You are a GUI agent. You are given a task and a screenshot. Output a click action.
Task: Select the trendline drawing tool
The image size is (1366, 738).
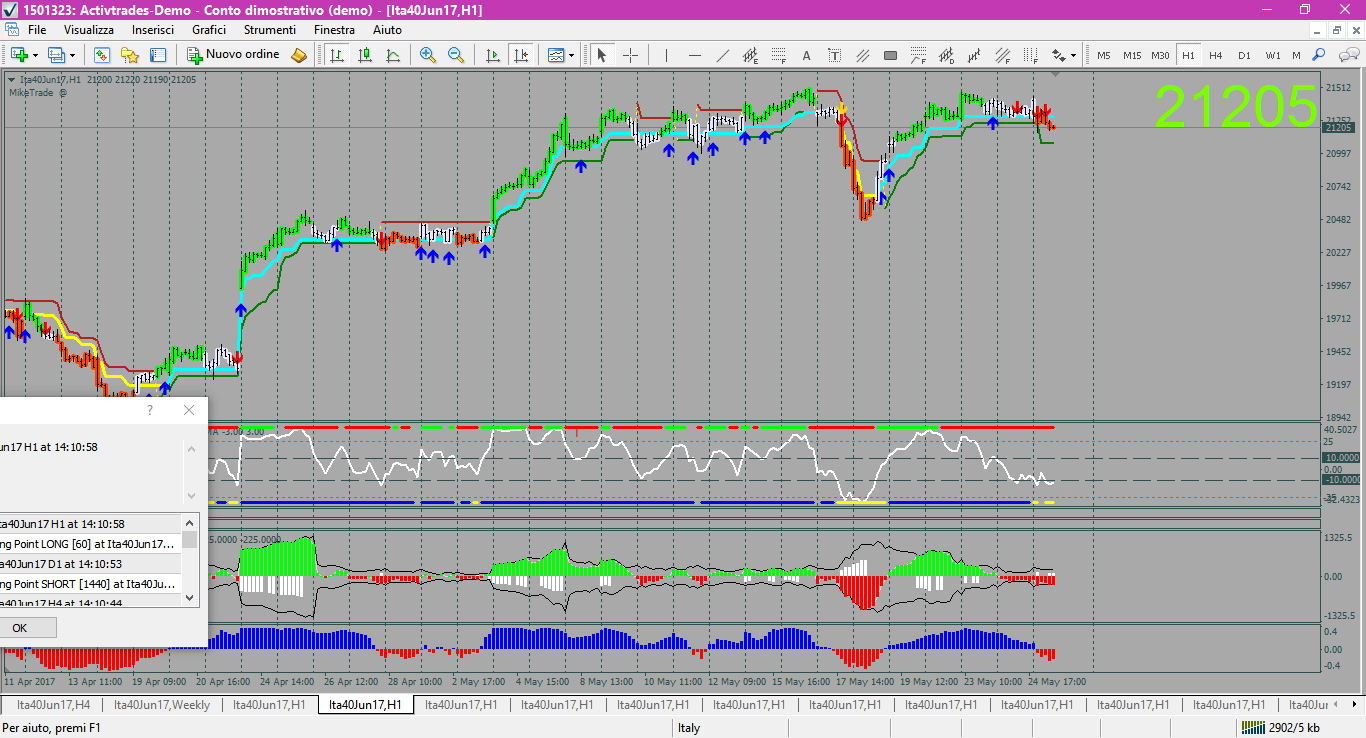point(722,55)
